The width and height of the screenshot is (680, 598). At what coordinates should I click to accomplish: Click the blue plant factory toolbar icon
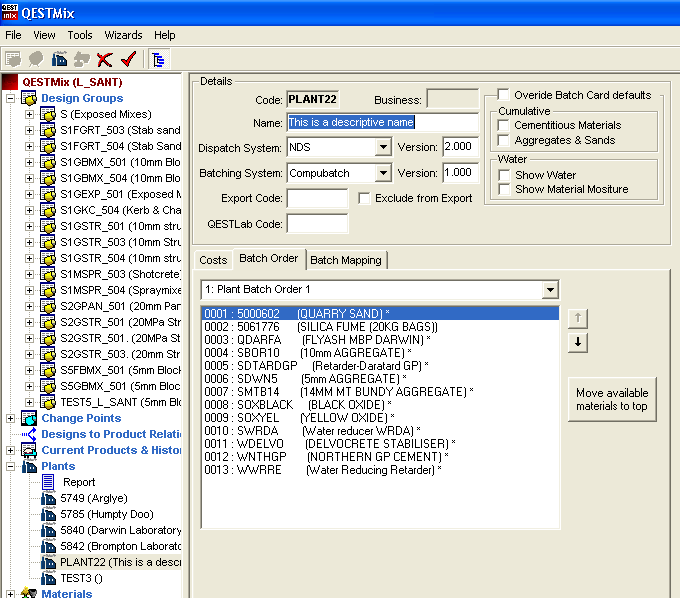pos(59,59)
